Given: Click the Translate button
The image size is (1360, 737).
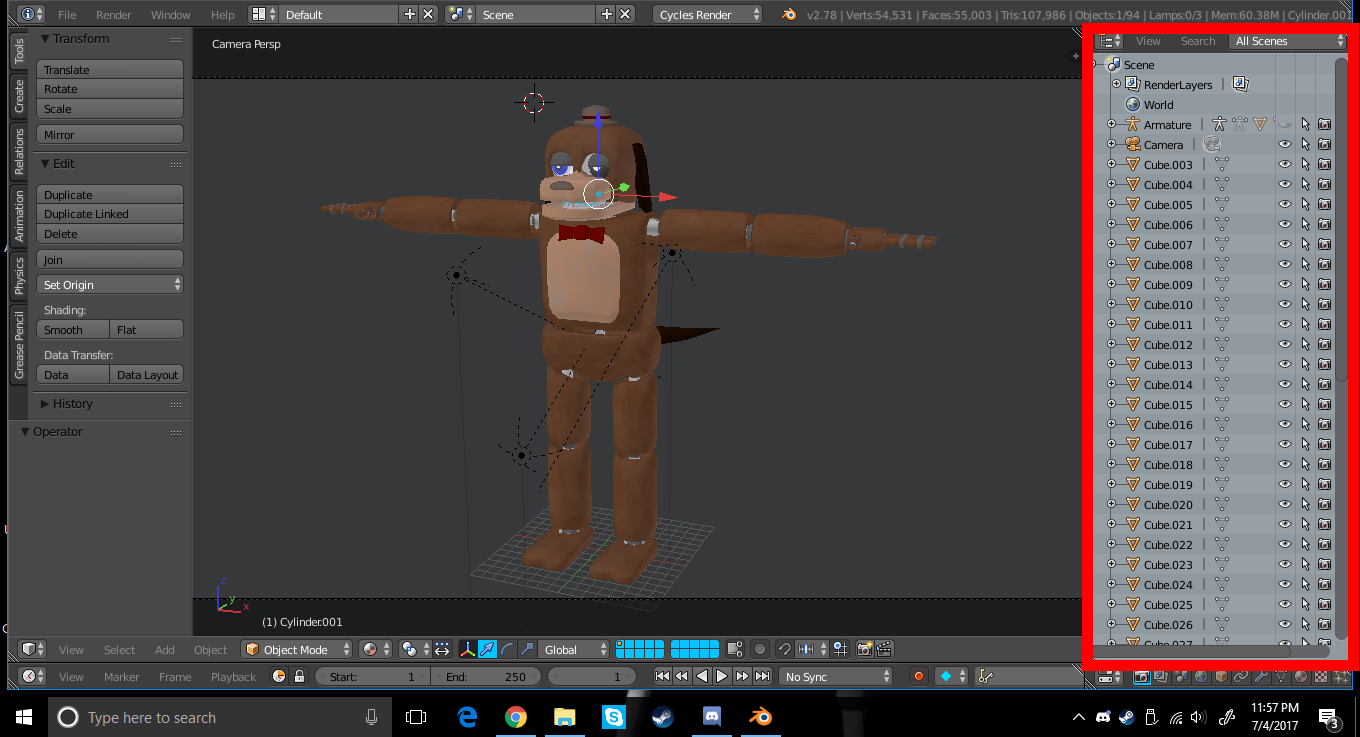Looking at the screenshot, I should pyautogui.click(x=110, y=69).
